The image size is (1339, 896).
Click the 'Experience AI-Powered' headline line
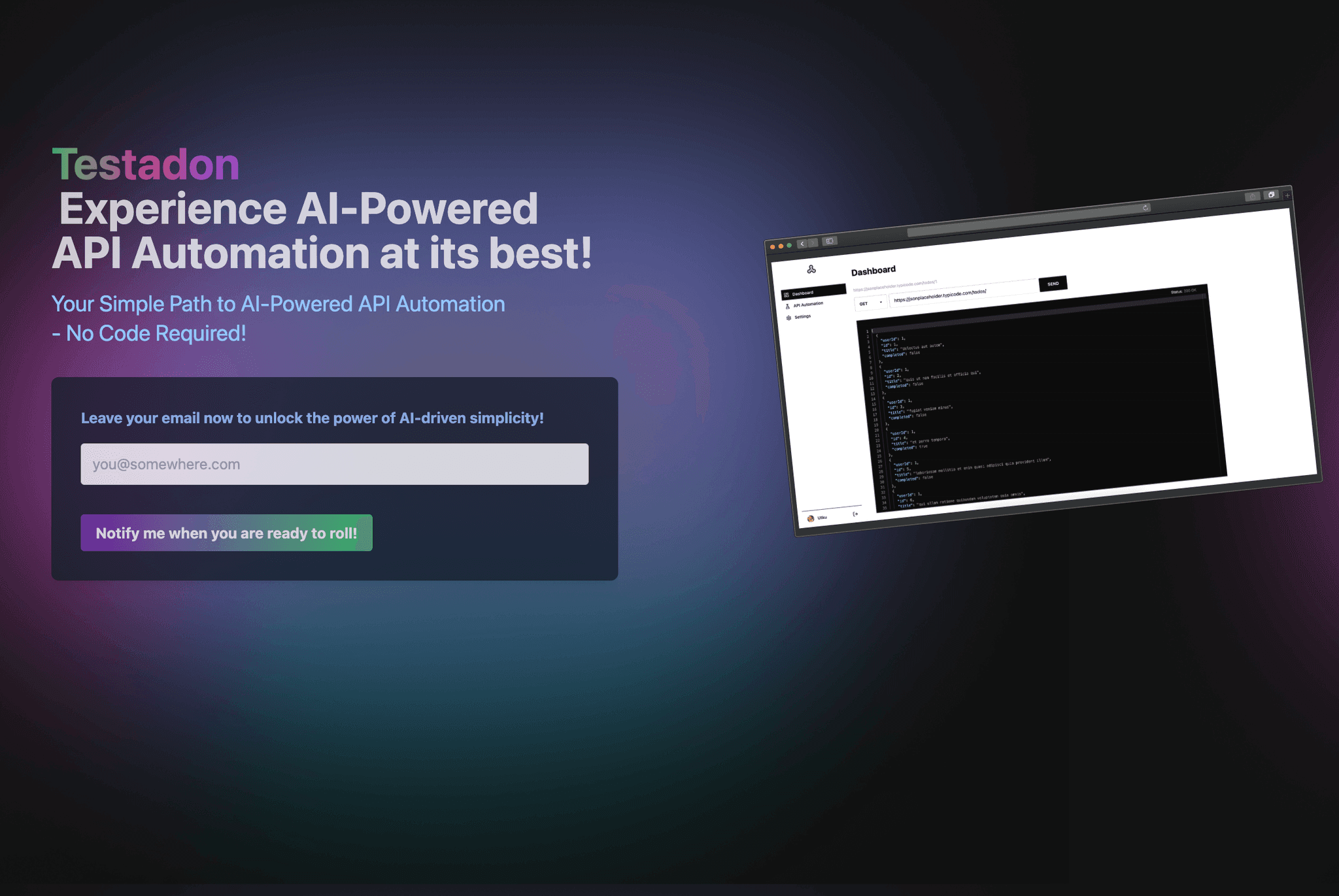click(x=298, y=209)
